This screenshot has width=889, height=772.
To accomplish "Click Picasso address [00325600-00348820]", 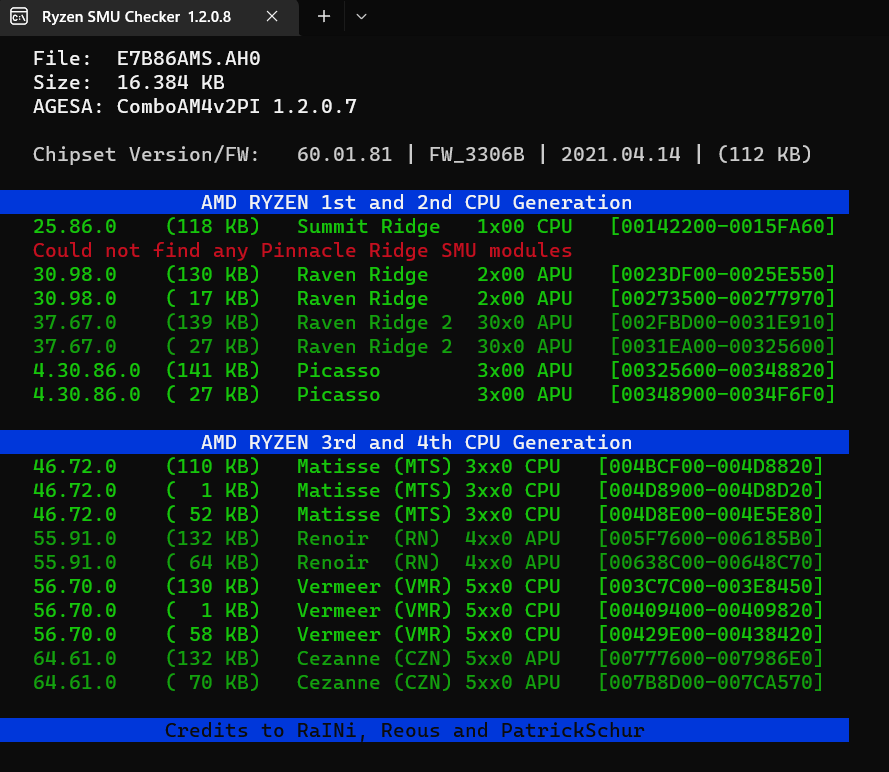I will (722, 371).
